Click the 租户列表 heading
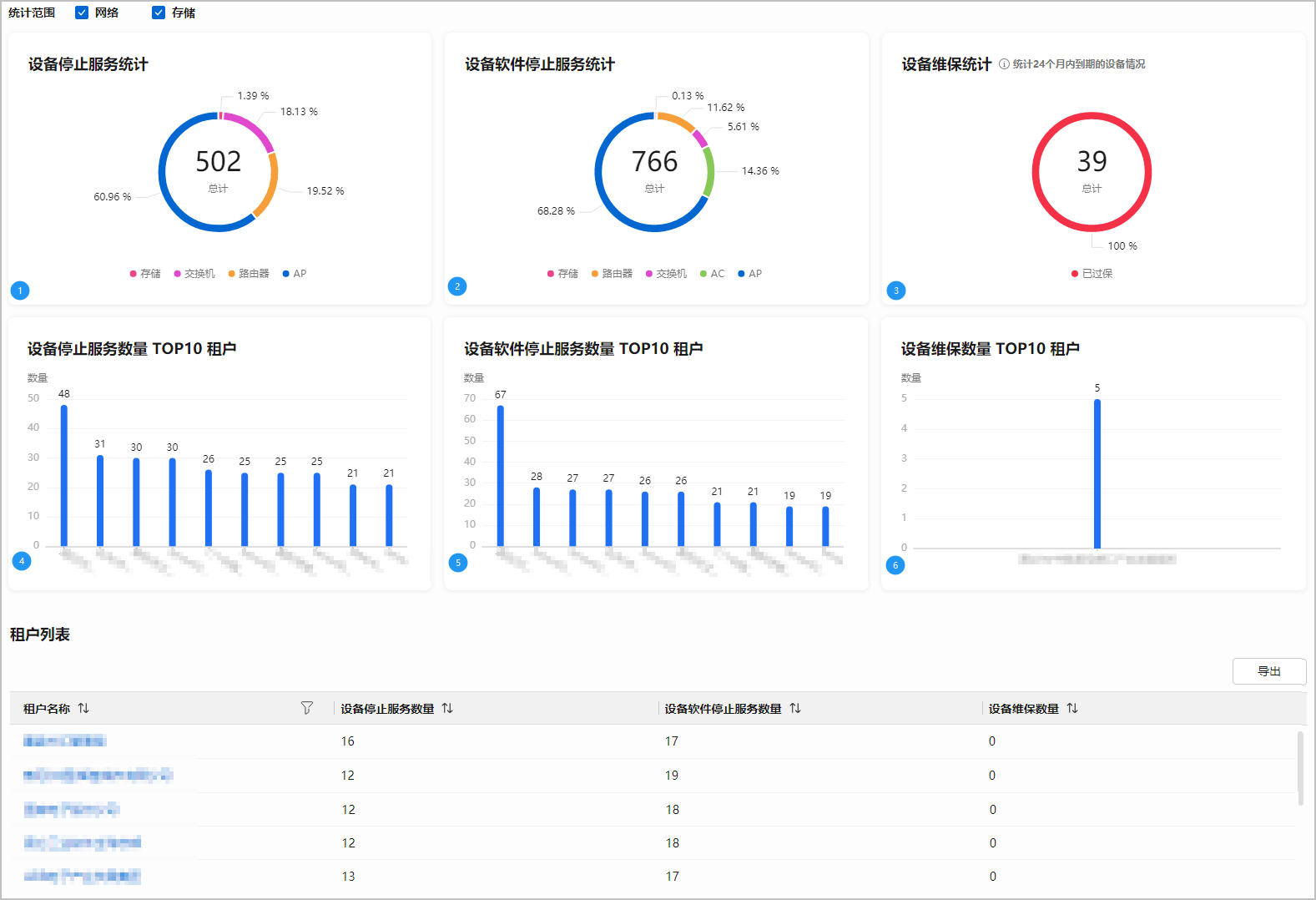 (40, 635)
